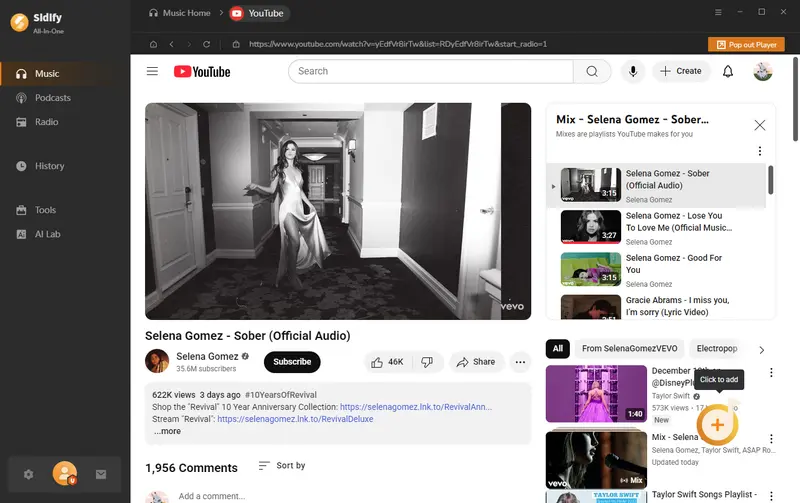
Task: Like the video with thumbs up
Action: (x=388, y=362)
